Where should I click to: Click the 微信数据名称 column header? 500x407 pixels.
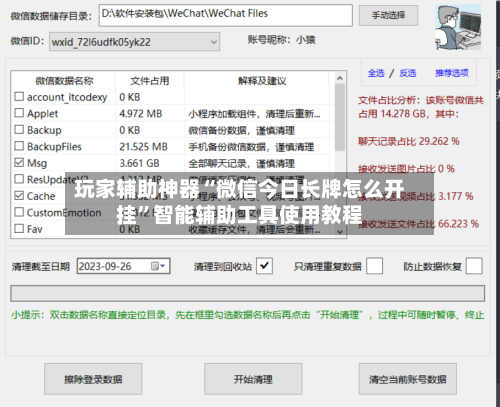64,81
